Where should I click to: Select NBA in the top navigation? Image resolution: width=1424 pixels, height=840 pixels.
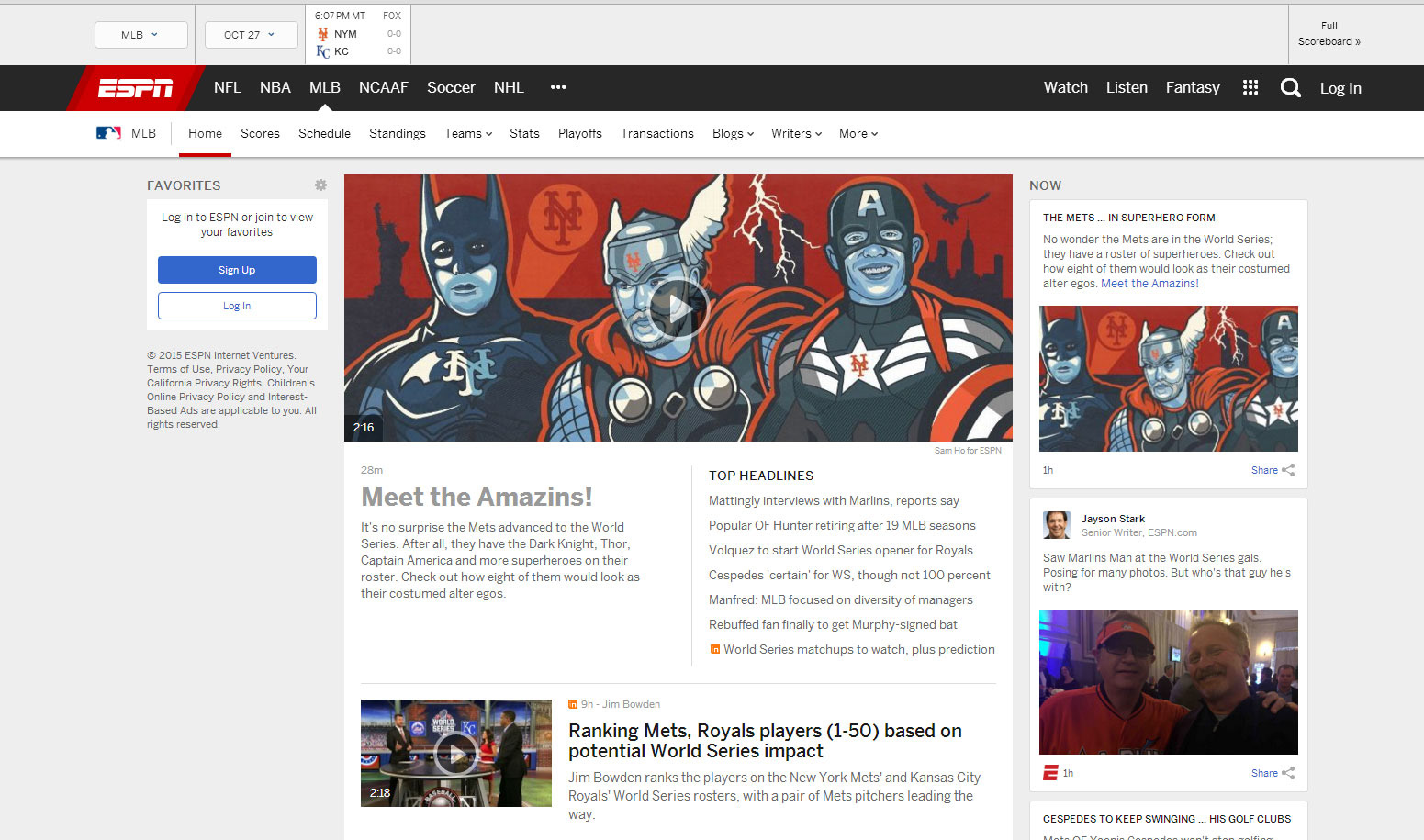tap(275, 87)
